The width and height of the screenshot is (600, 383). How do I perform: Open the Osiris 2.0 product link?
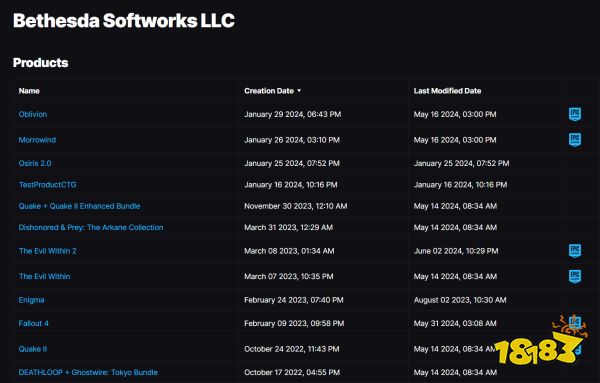(x=35, y=163)
